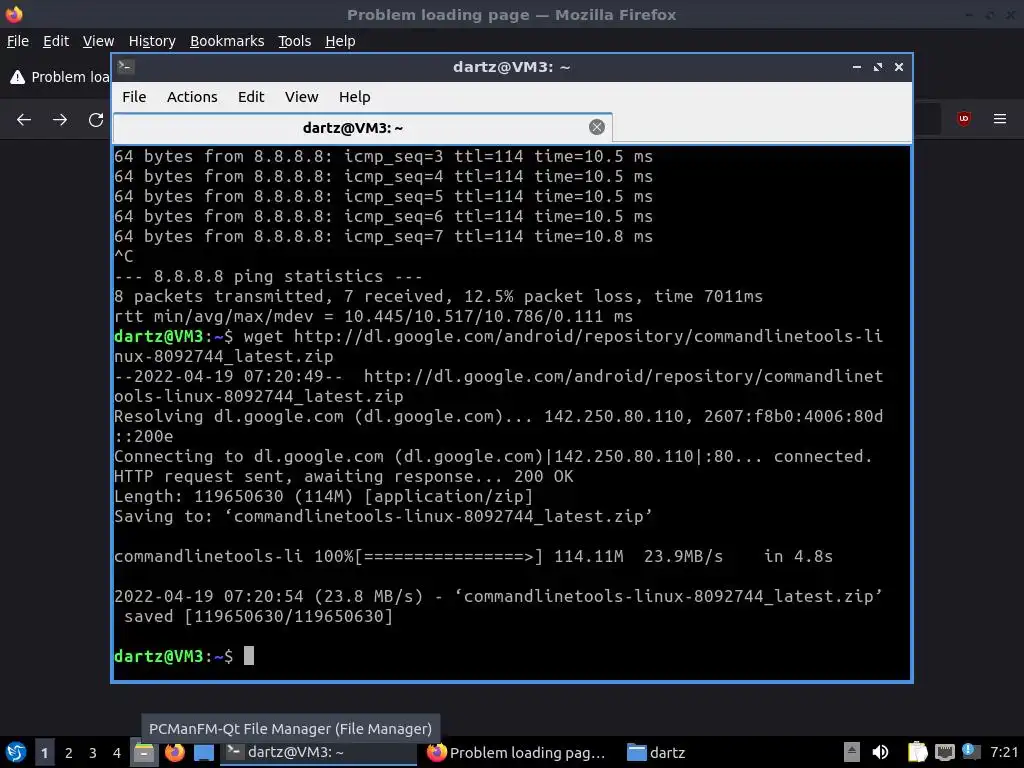The width and height of the screenshot is (1024, 768).
Task: Click the terminal prompt cursor line
Action: (x=184, y=656)
